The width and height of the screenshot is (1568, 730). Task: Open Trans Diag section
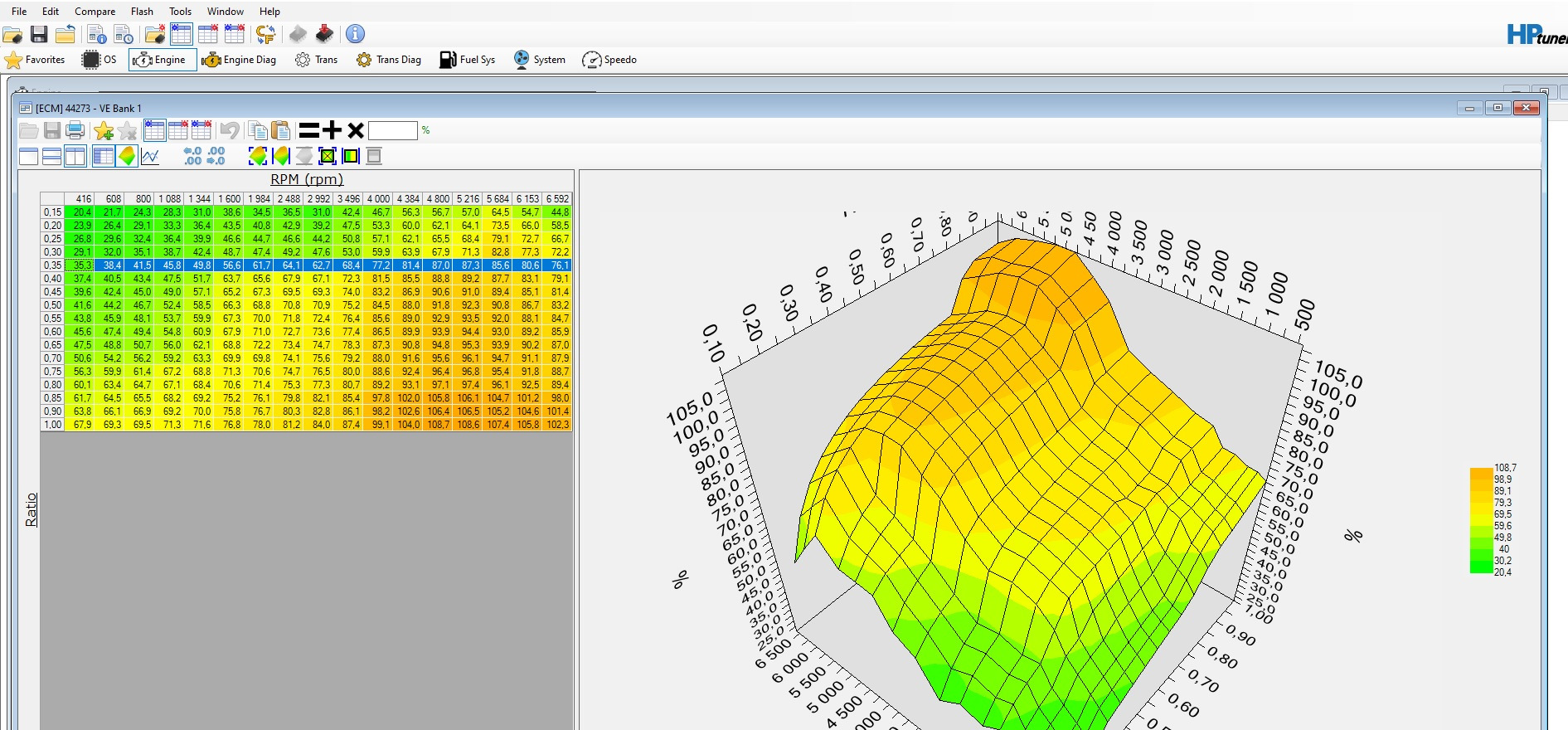[389, 60]
